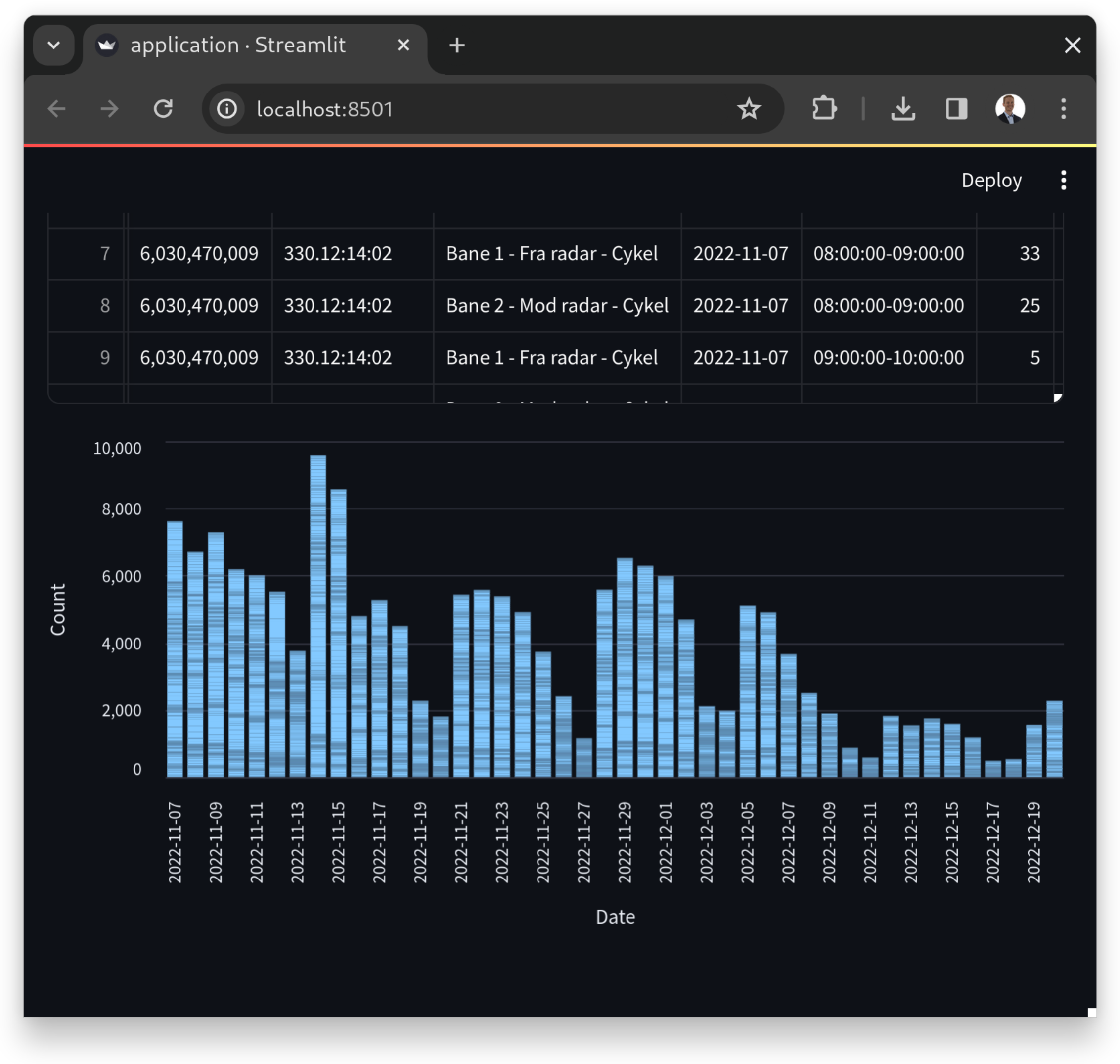
Task: Toggle the browser side panel
Action: 956,108
